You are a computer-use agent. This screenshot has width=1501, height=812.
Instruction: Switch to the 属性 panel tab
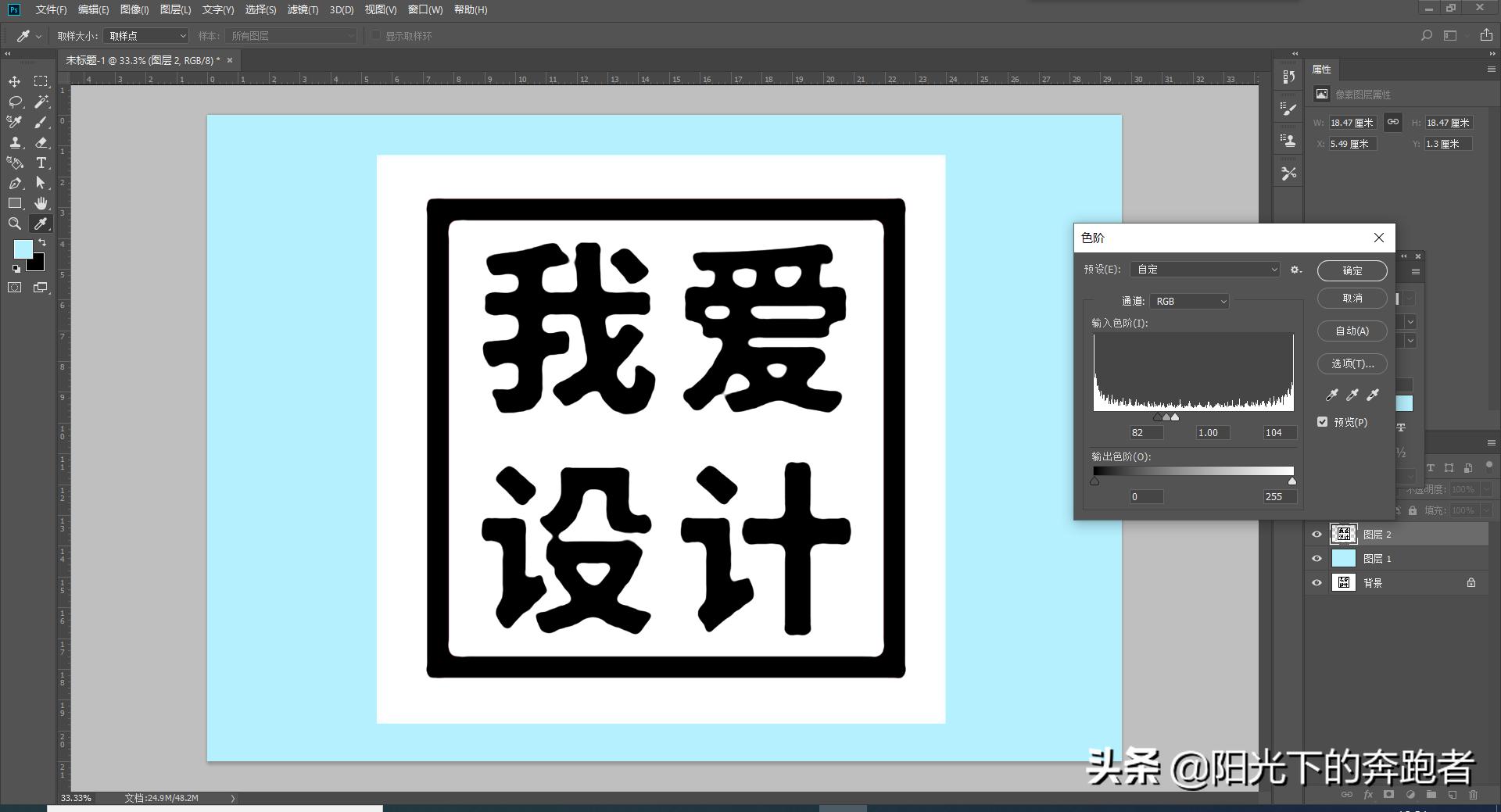[1322, 70]
